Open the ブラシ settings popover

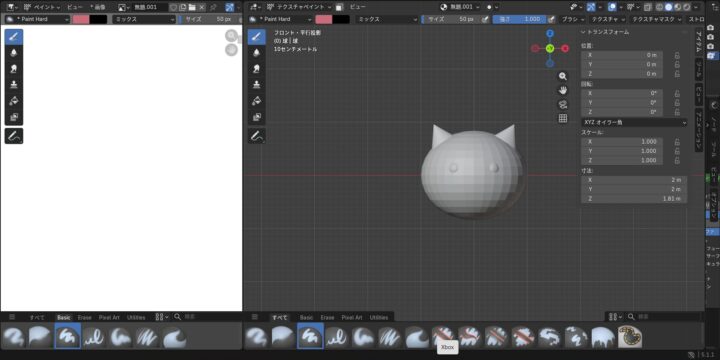point(573,19)
